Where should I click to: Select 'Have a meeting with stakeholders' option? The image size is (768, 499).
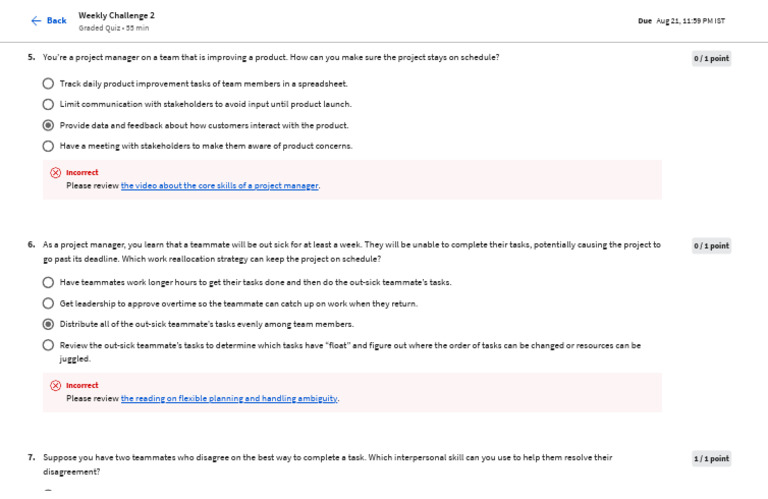(x=48, y=146)
